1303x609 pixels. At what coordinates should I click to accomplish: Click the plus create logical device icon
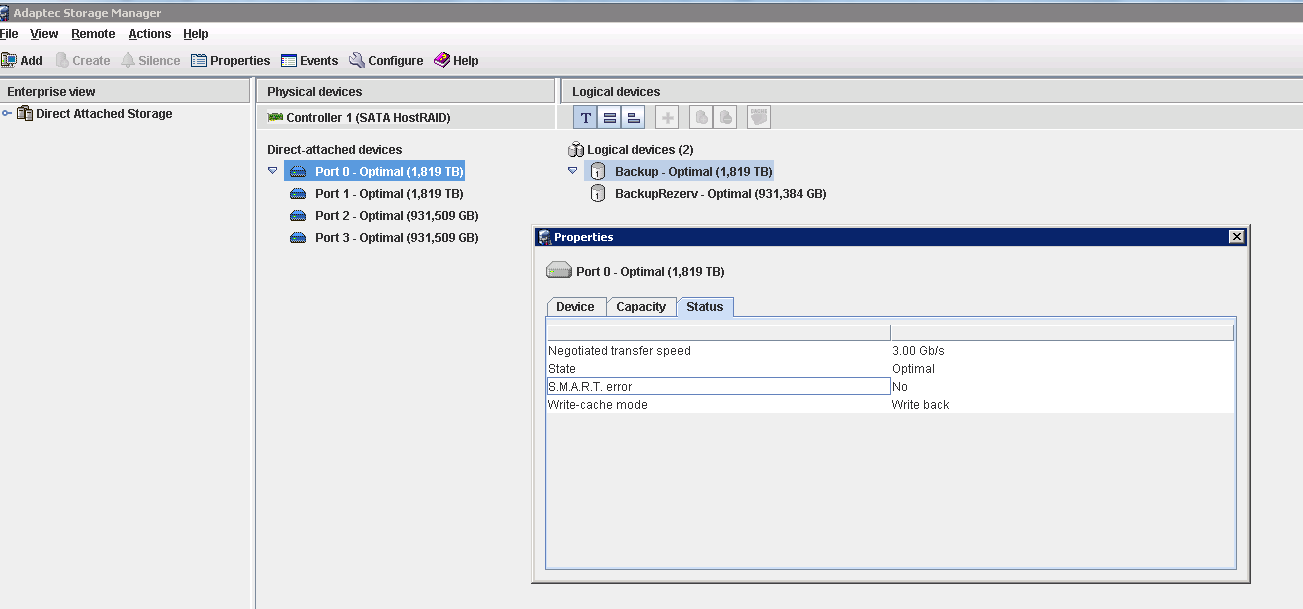tap(667, 118)
